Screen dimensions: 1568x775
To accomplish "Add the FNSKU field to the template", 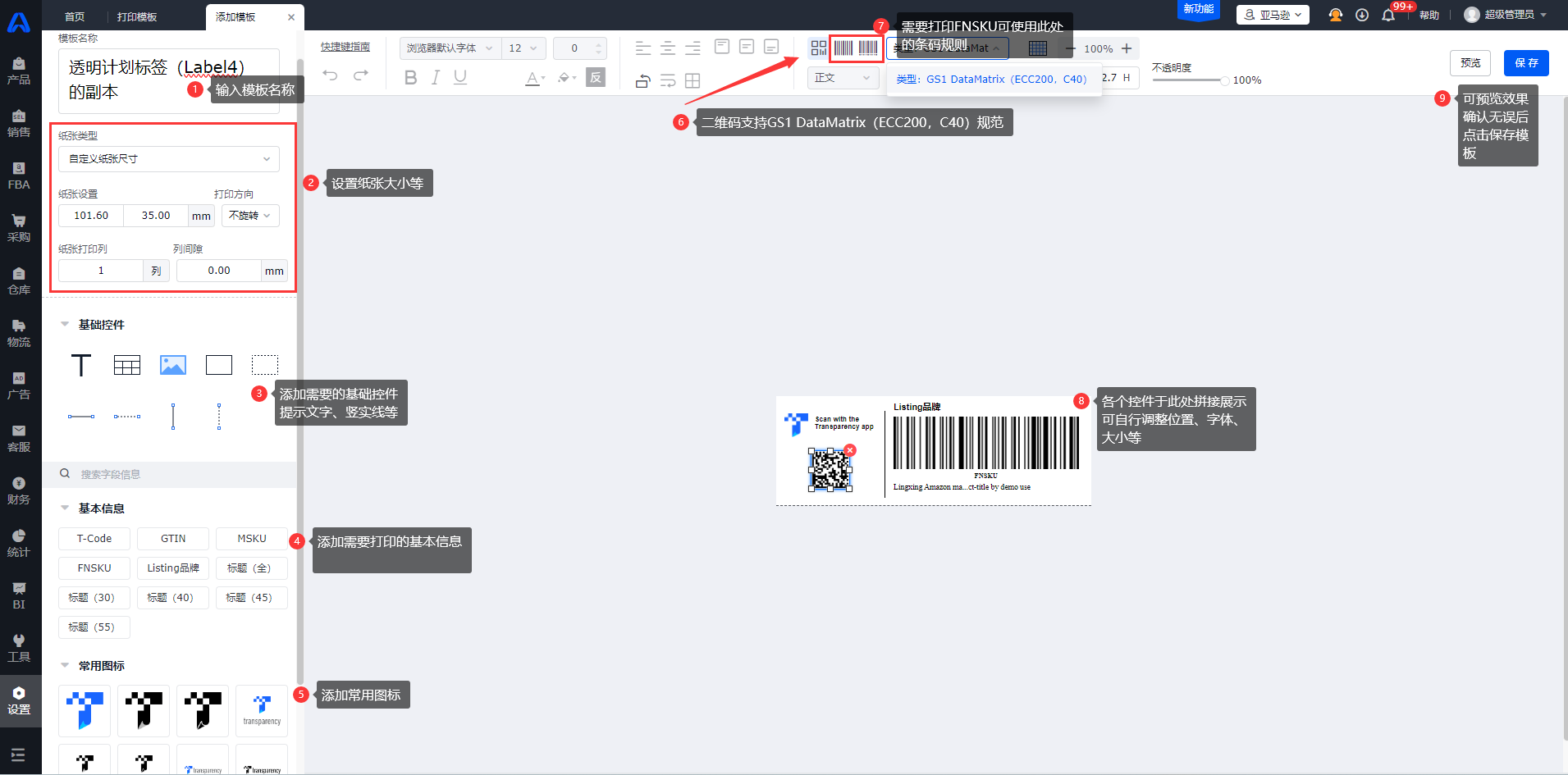I will pos(94,568).
